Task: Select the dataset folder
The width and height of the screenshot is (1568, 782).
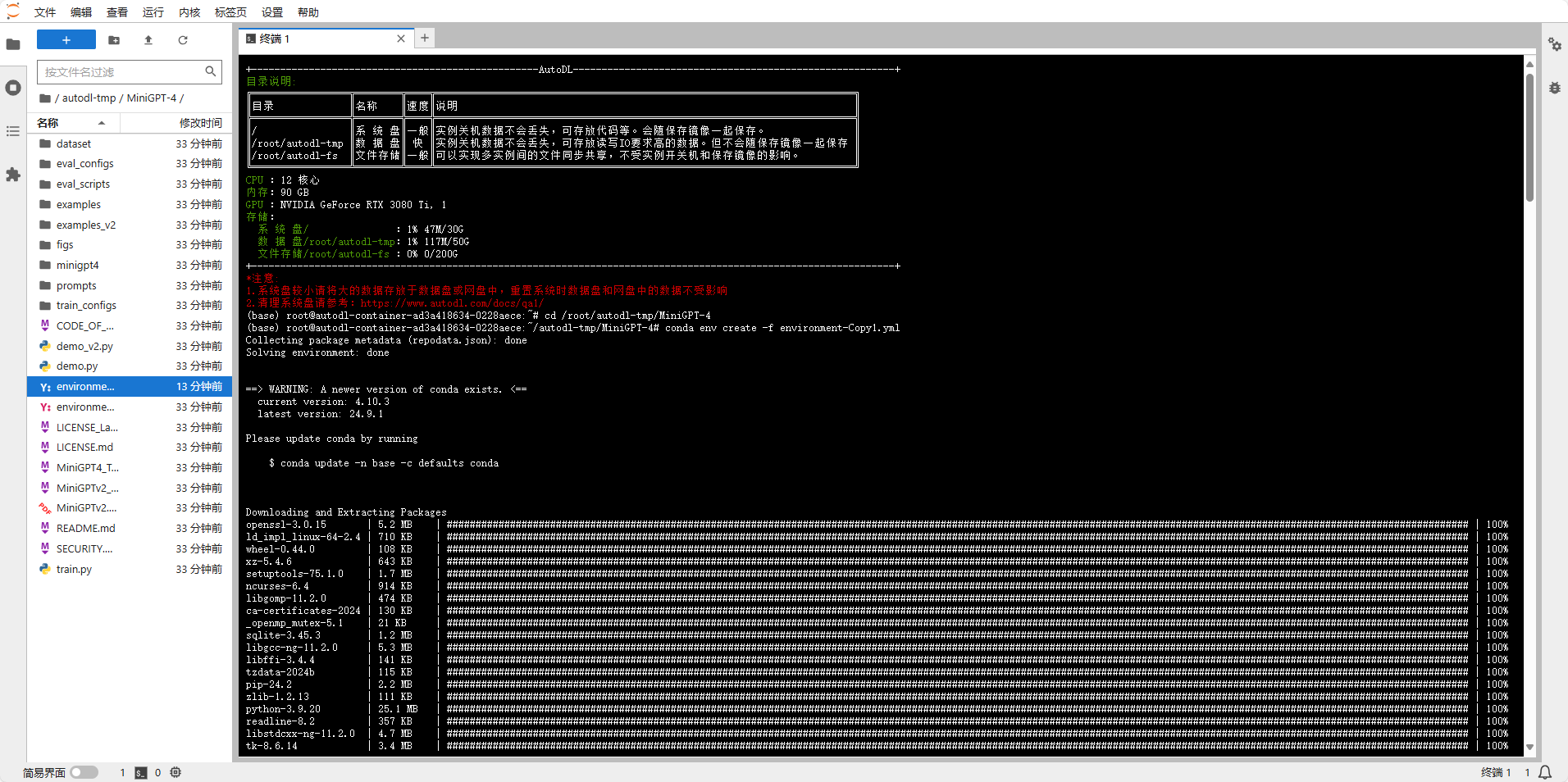Action: coord(130,143)
